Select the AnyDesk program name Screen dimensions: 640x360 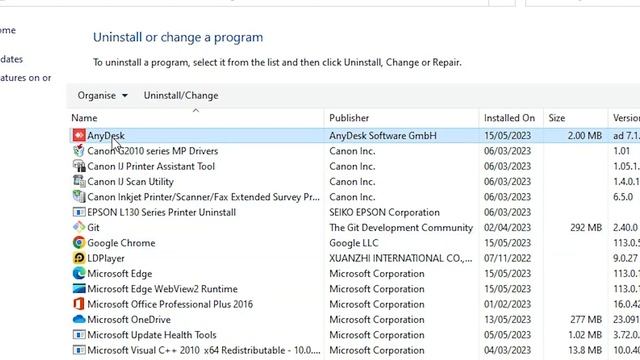pos(106,136)
